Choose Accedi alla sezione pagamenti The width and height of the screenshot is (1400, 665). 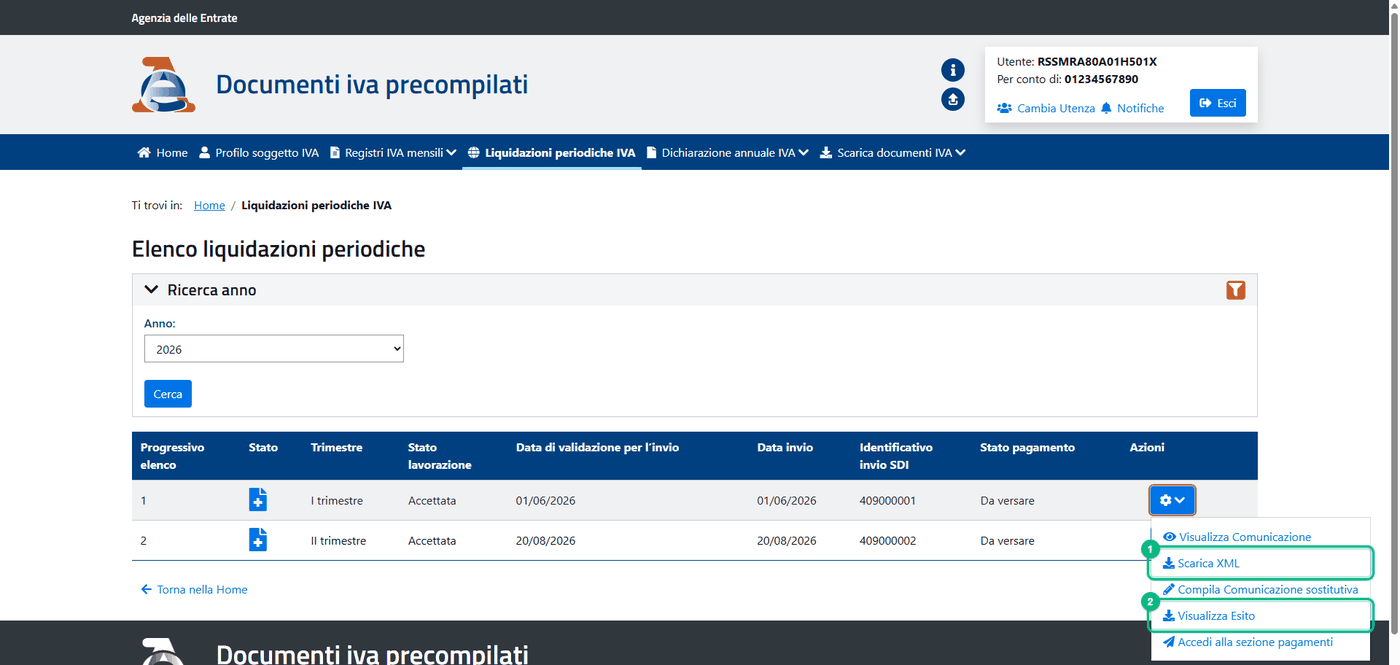tap(1248, 642)
